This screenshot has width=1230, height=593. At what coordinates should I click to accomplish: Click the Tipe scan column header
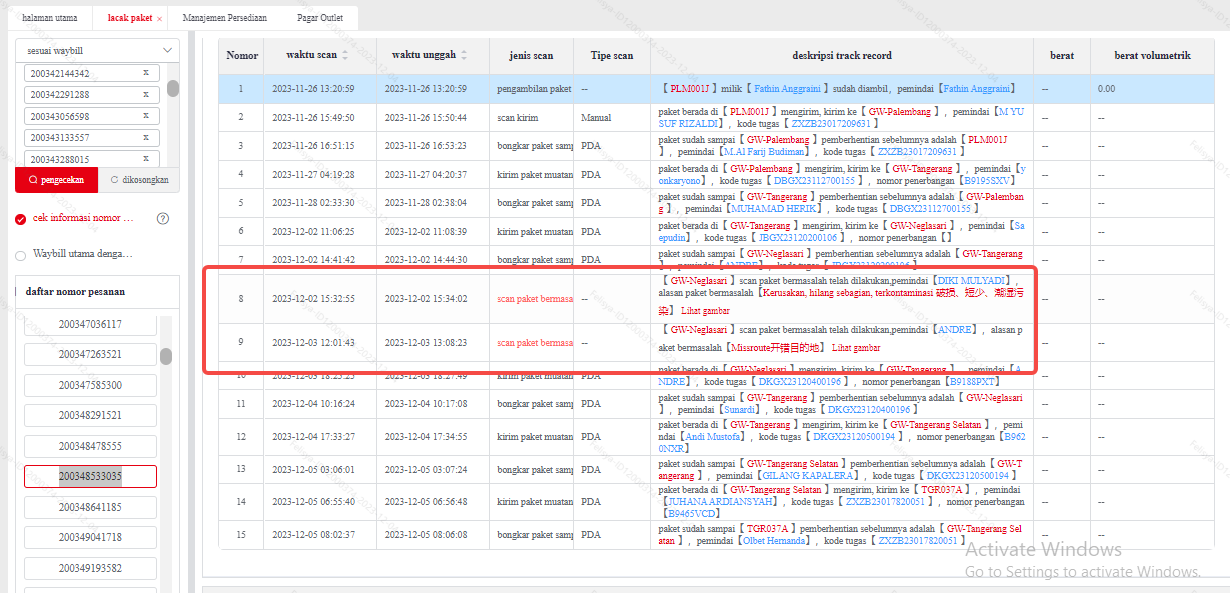[x=612, y=55]
